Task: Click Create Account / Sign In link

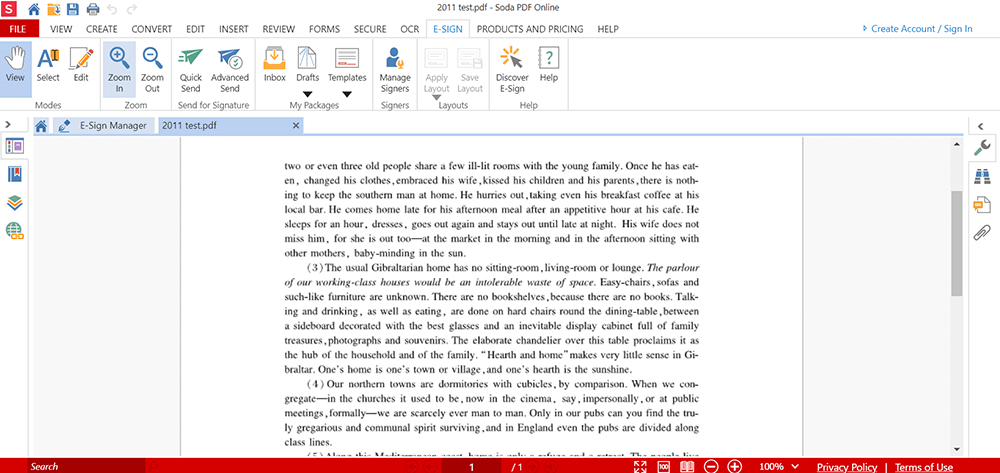Action: coord(920,29)
